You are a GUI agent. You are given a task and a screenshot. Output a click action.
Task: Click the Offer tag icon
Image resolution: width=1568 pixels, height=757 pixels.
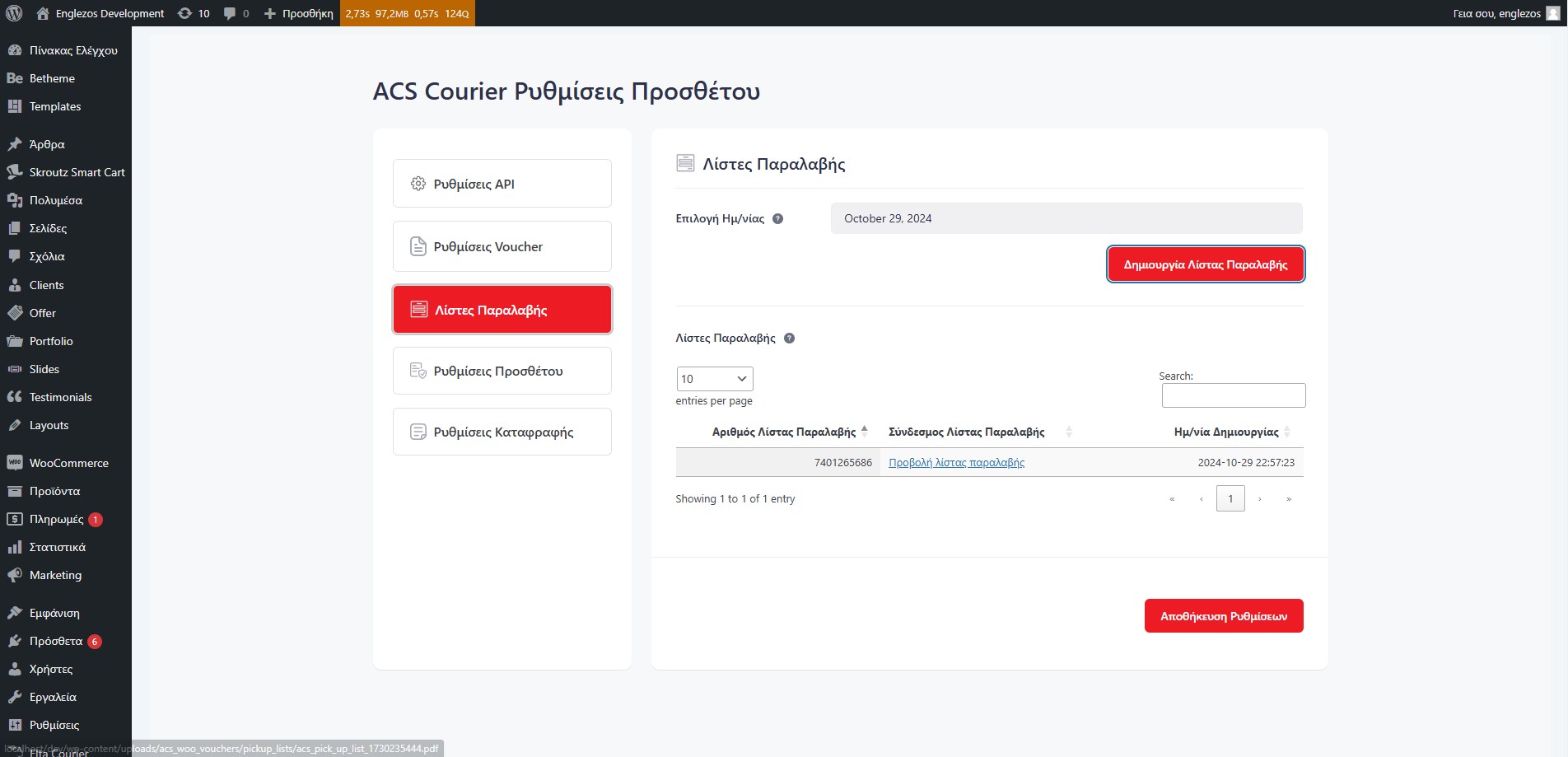[15, 313]
